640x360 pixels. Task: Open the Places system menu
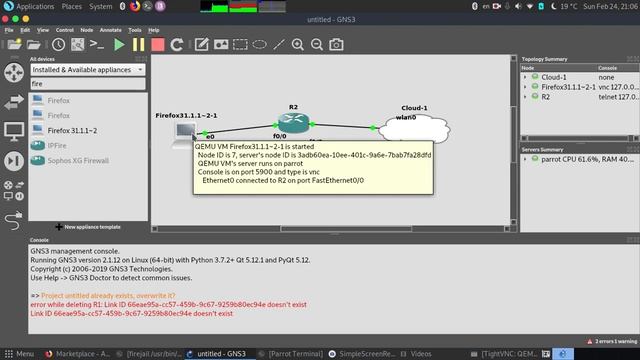pos(71,7)
